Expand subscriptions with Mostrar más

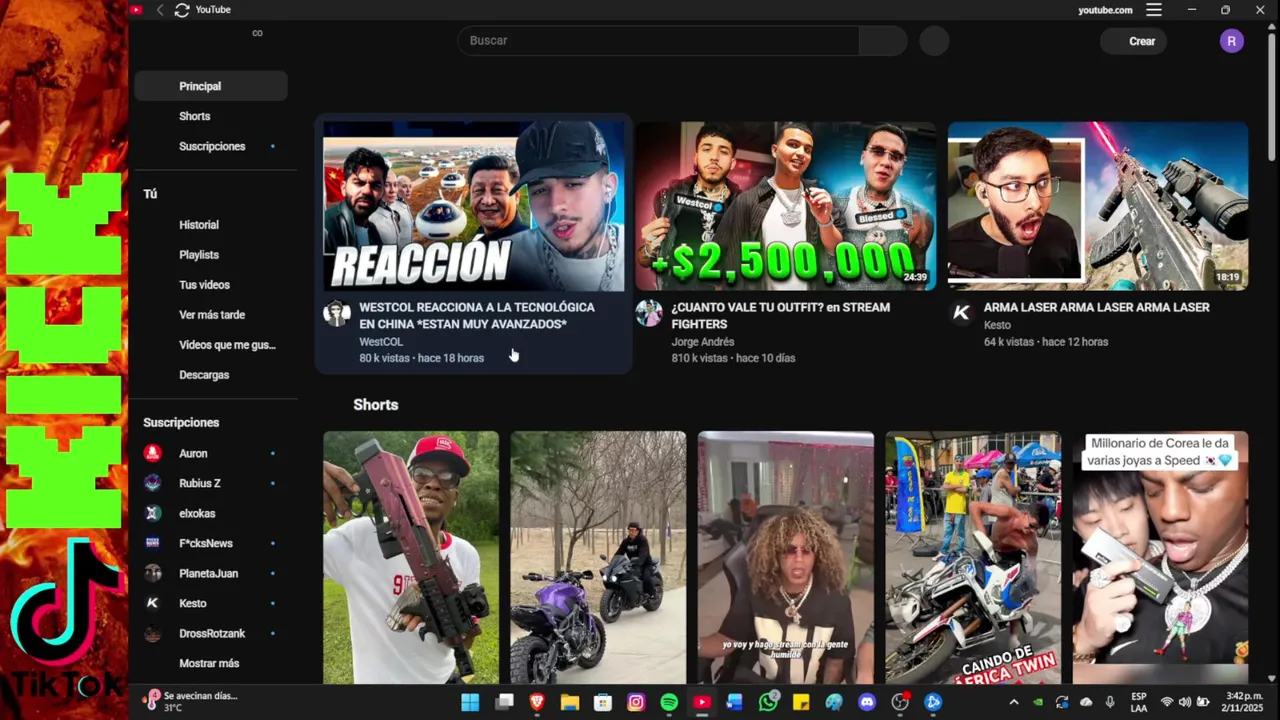tap(209, 663)
